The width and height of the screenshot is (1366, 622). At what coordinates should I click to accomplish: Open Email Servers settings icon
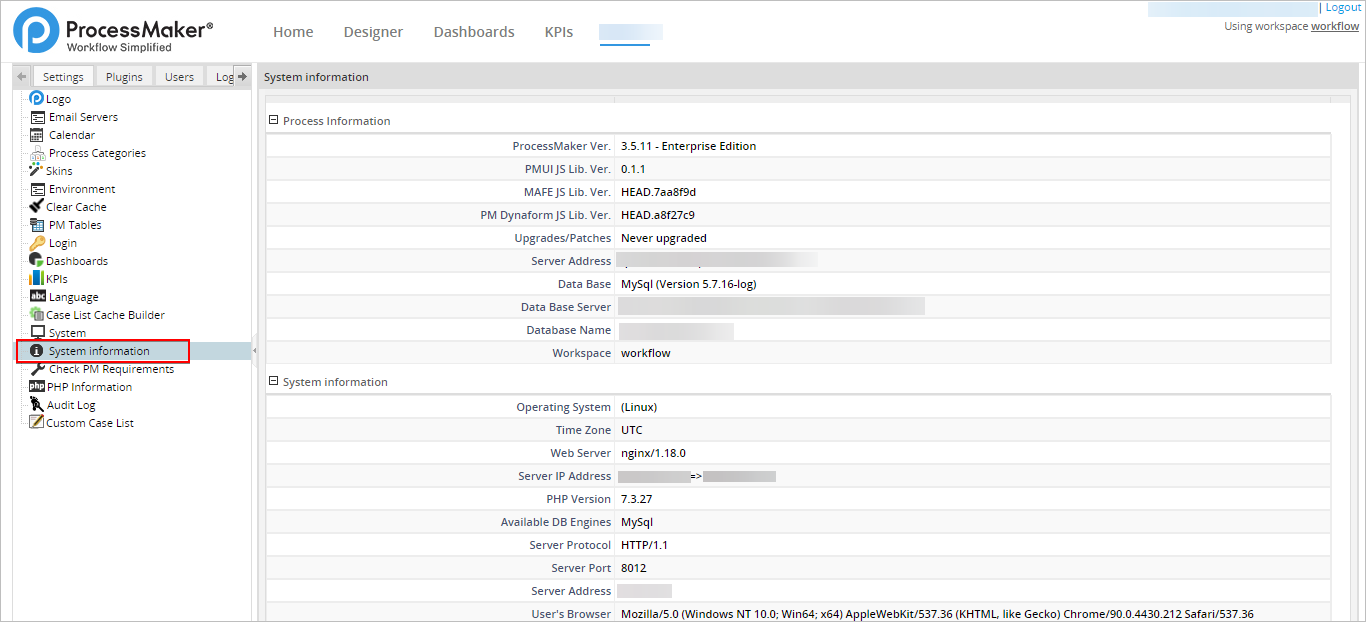pos(38,117)
